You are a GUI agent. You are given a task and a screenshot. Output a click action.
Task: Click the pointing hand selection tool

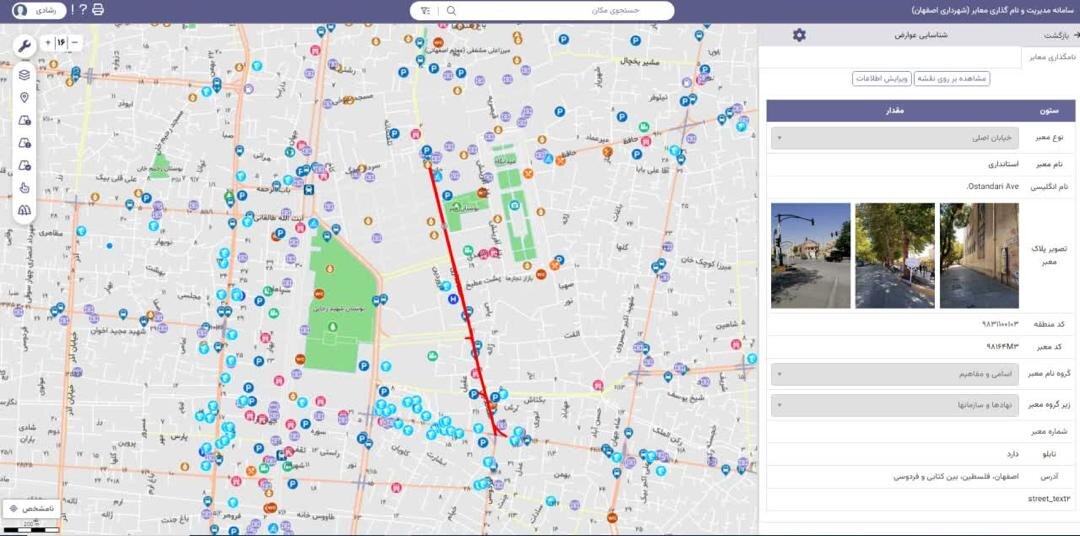click(x=24, y=187)
